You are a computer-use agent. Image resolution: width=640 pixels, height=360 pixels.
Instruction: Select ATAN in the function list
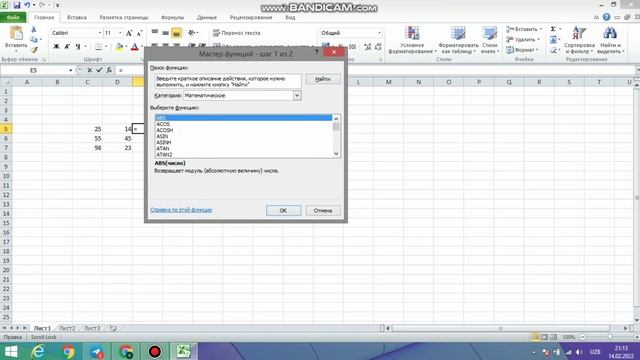(x=244, y=149)
